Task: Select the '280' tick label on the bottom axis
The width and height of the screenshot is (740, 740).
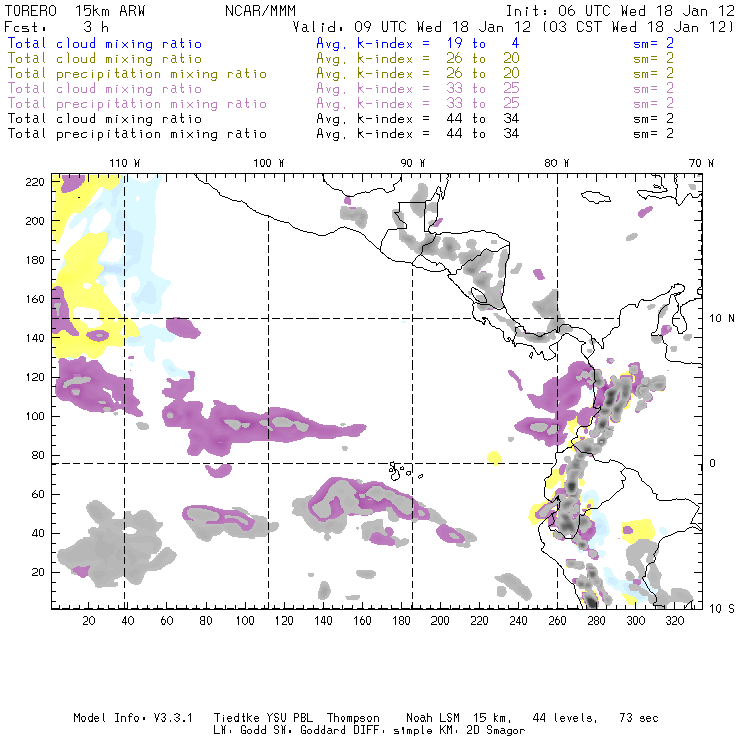Action: click(x=597, y=621)
